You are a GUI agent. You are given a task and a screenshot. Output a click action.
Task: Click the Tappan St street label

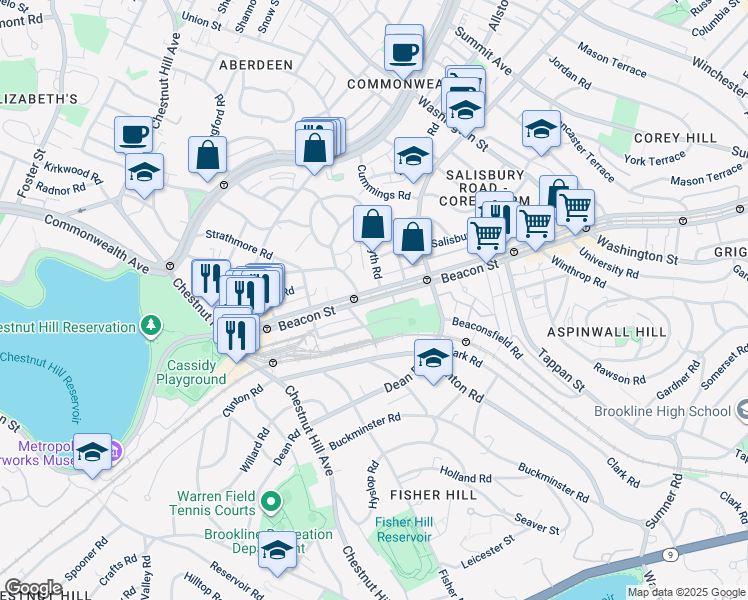561,371
